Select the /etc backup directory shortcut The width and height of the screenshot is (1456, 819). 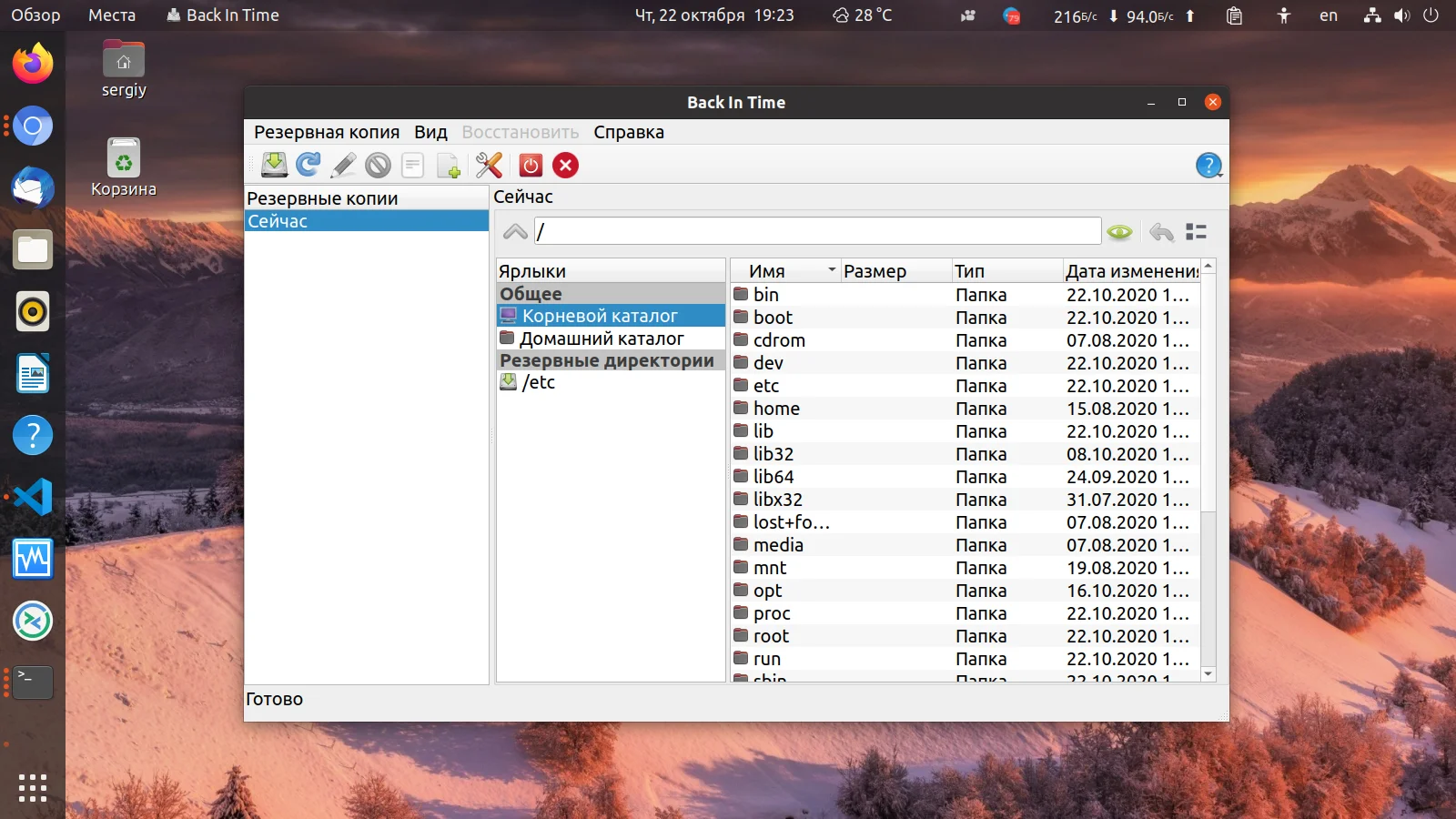538,382
